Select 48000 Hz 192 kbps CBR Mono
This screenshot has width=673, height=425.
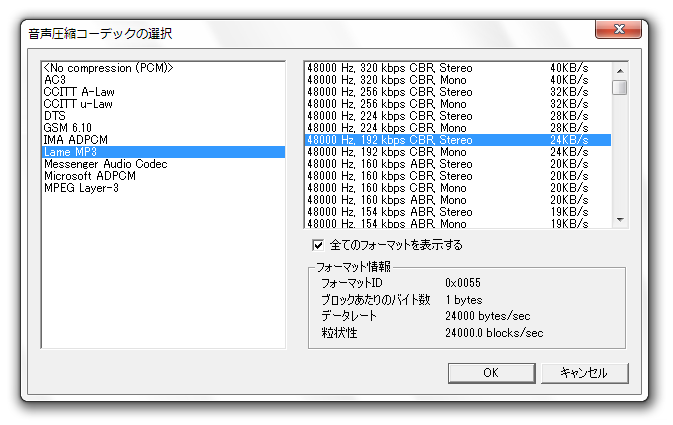458,152
